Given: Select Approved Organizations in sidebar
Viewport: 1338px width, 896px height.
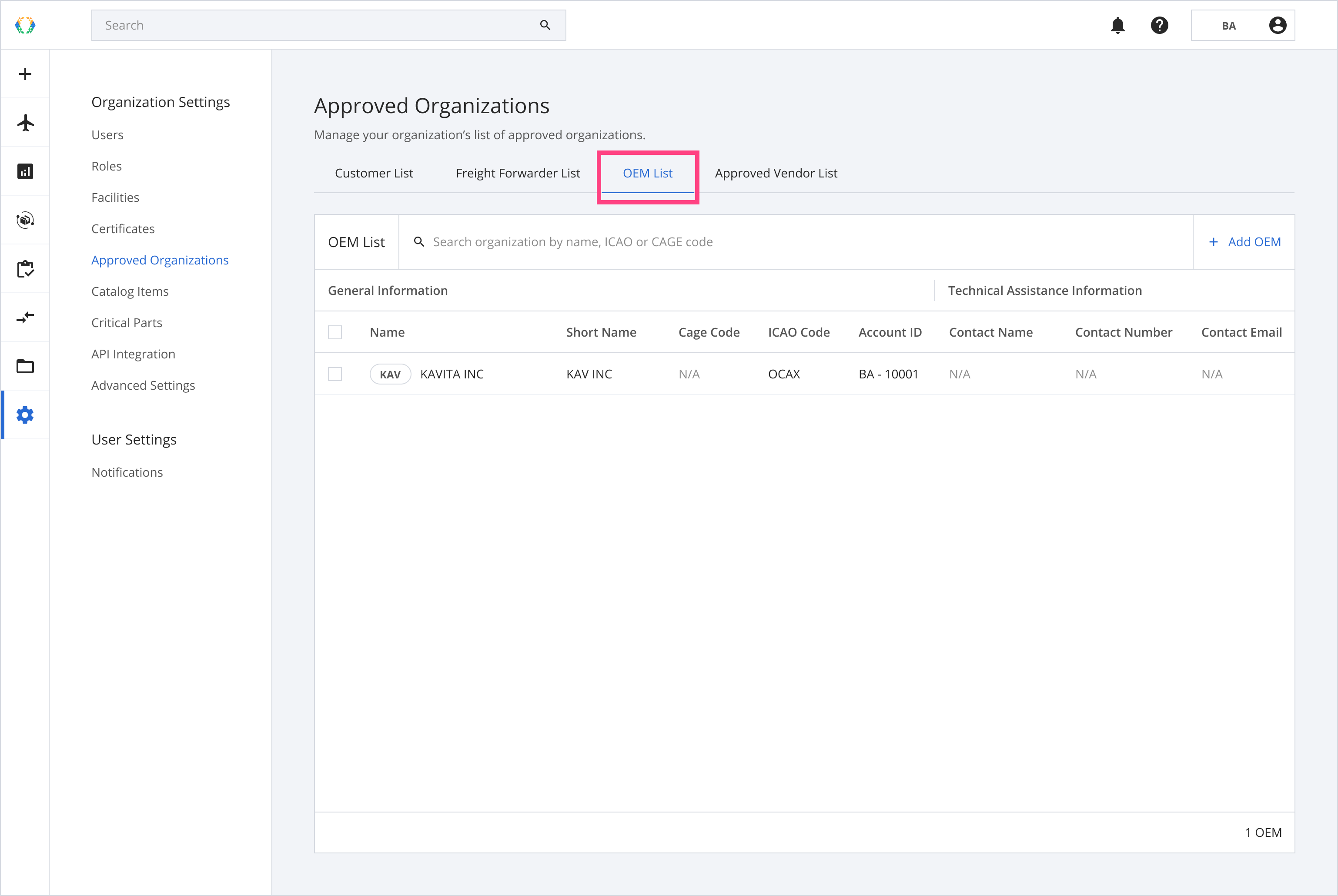Looking at the screenshot, I should tap(160, 260).
